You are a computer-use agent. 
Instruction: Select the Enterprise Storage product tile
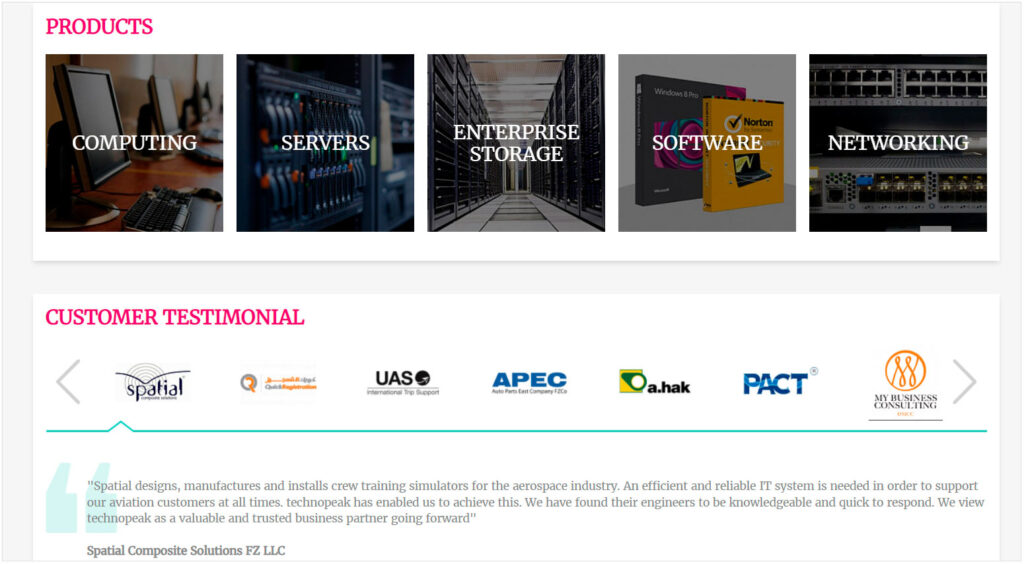click(x=516, y=143)
